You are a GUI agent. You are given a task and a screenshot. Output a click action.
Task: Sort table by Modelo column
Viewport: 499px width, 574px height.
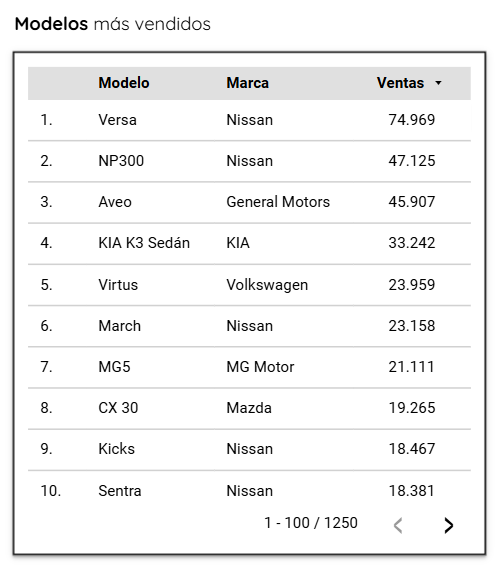pyautogui.click(x=124, y=83)
